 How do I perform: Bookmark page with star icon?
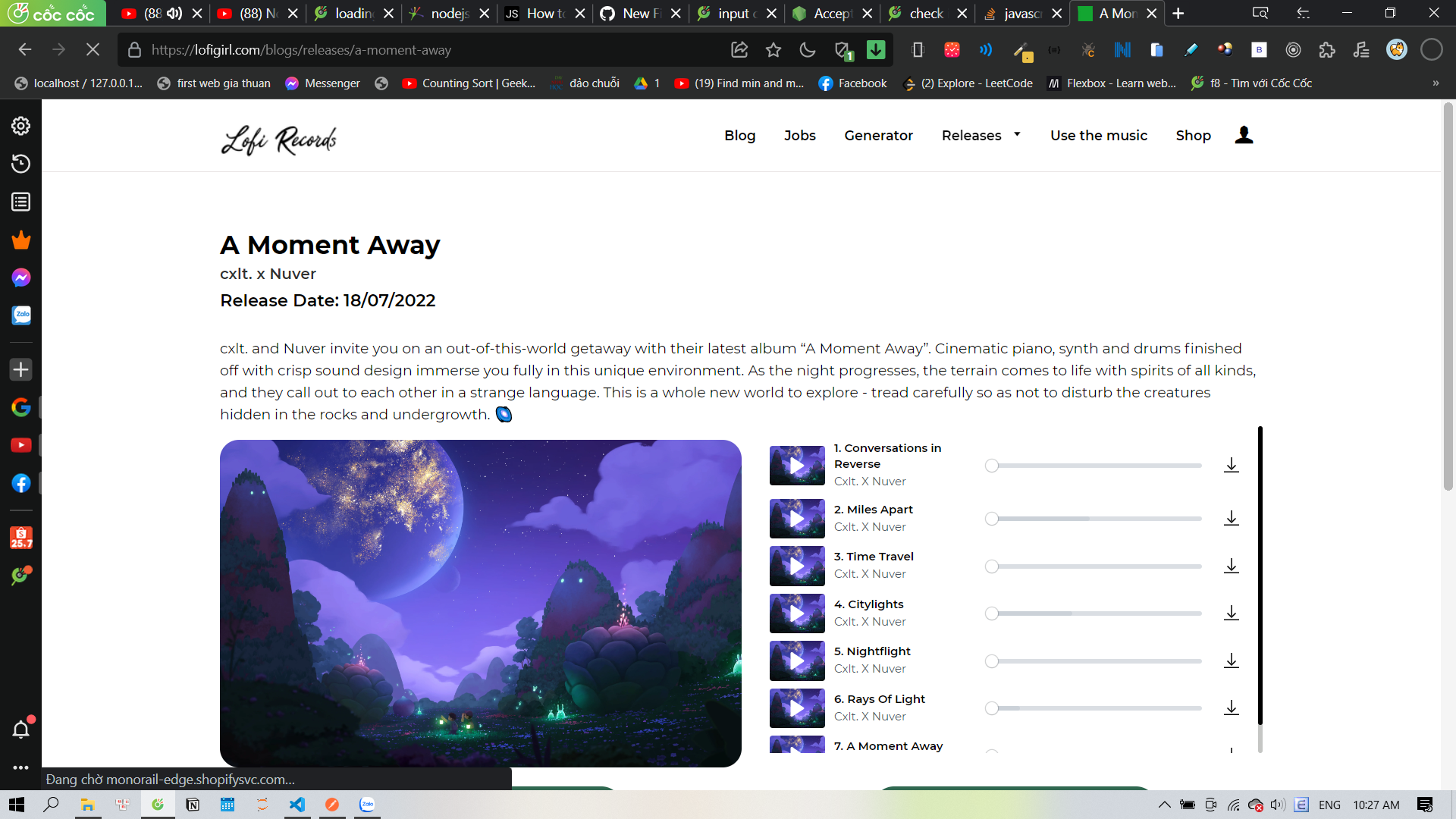pyautogui.click(x=773, y=50)
